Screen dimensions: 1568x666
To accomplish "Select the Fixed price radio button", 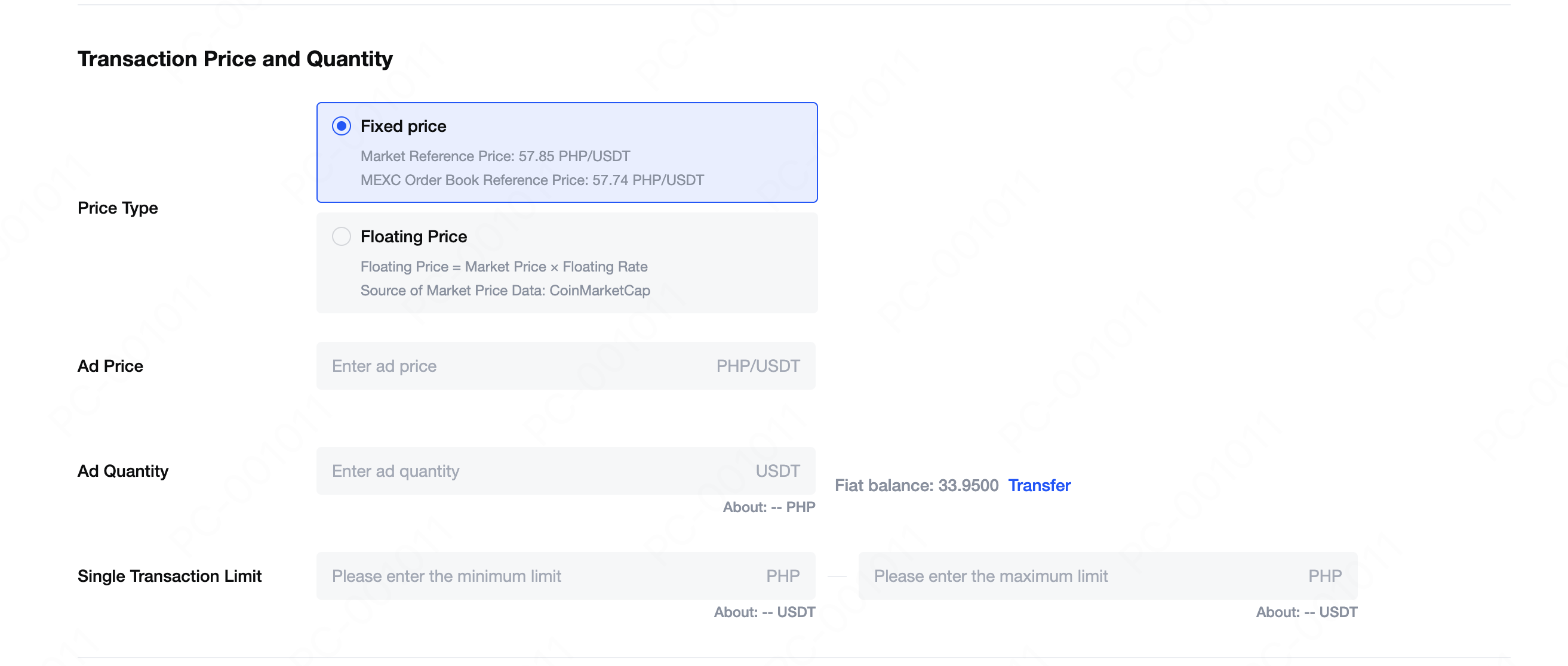I will click(x=342, y=126).
